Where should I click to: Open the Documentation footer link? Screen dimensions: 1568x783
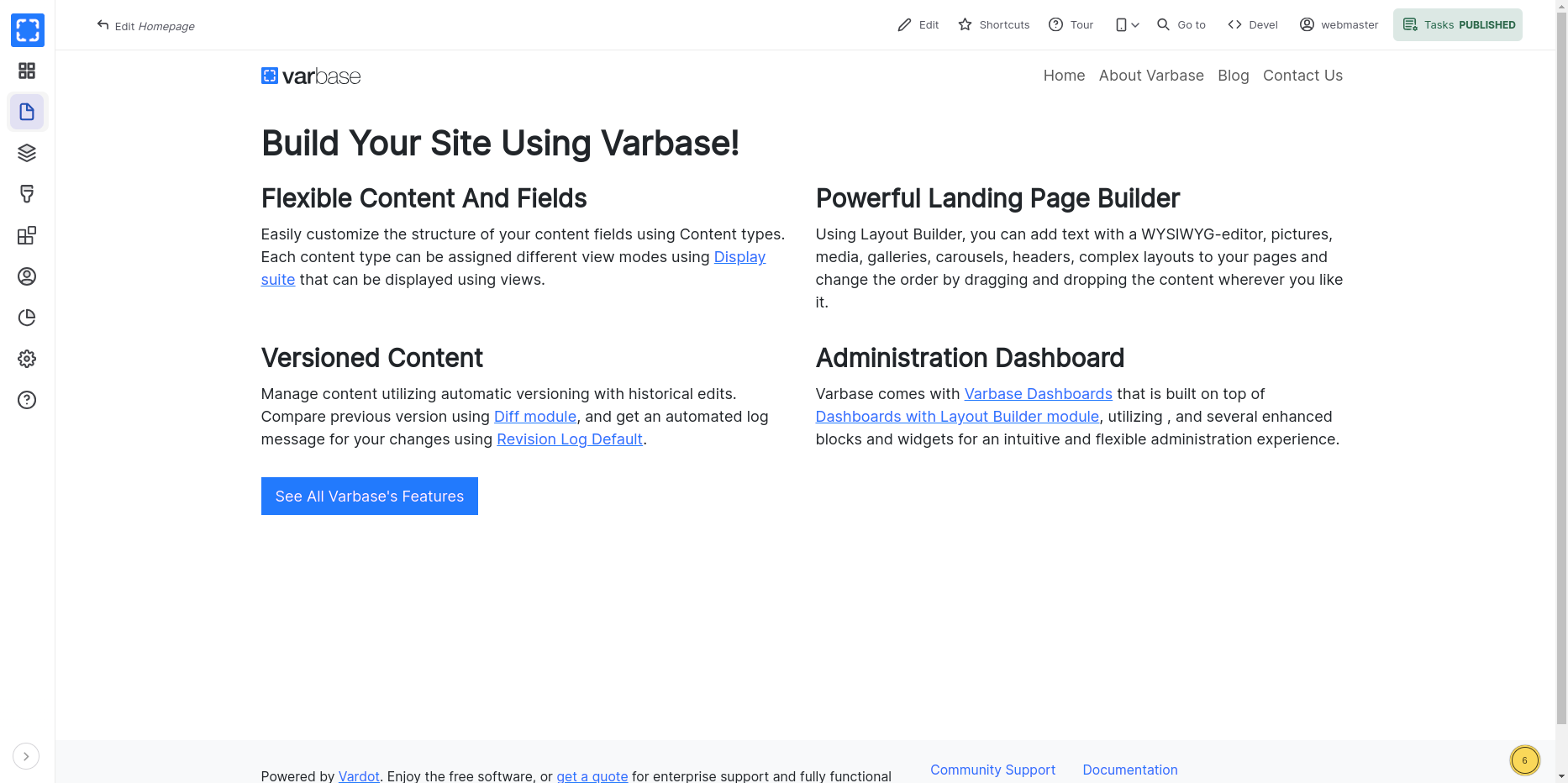coord(1130,770)
